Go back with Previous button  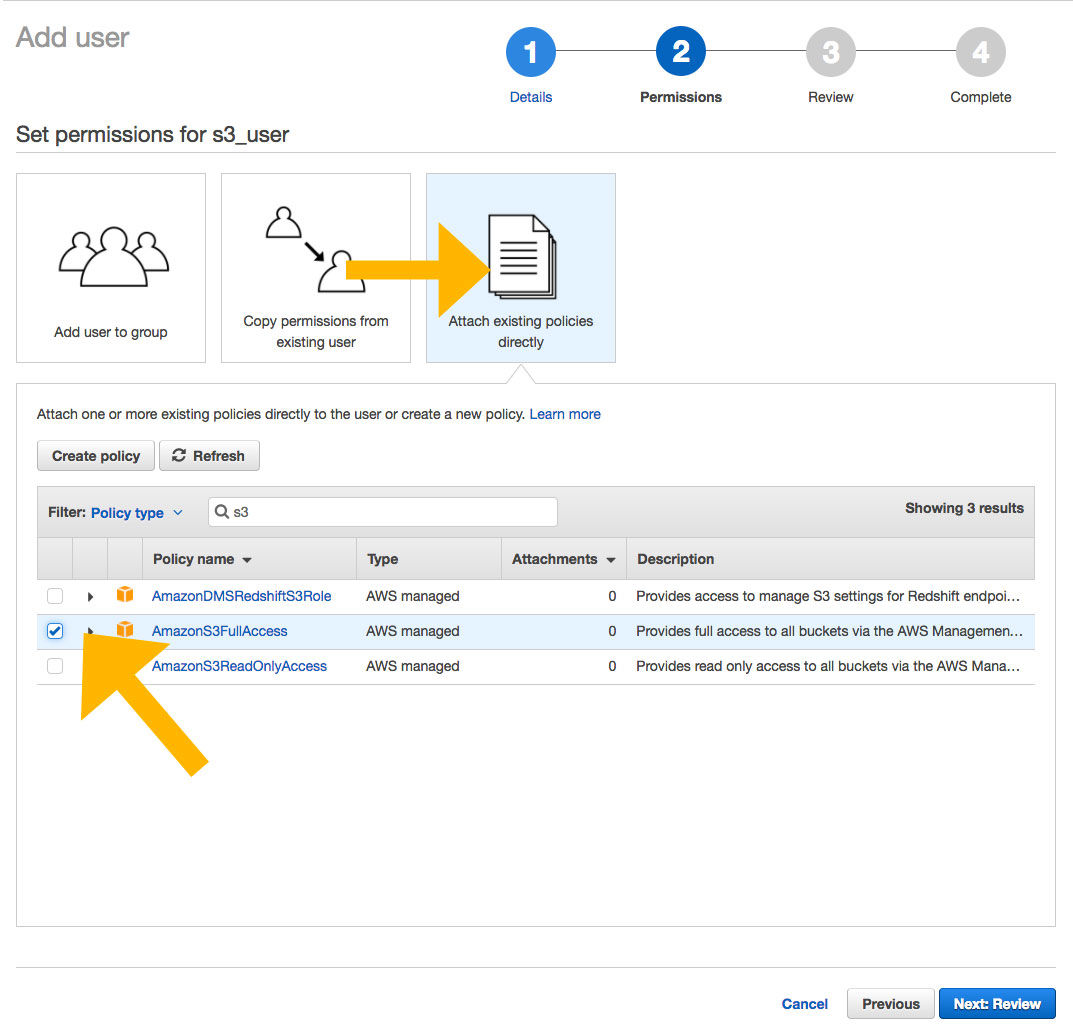coord(890,1004)
